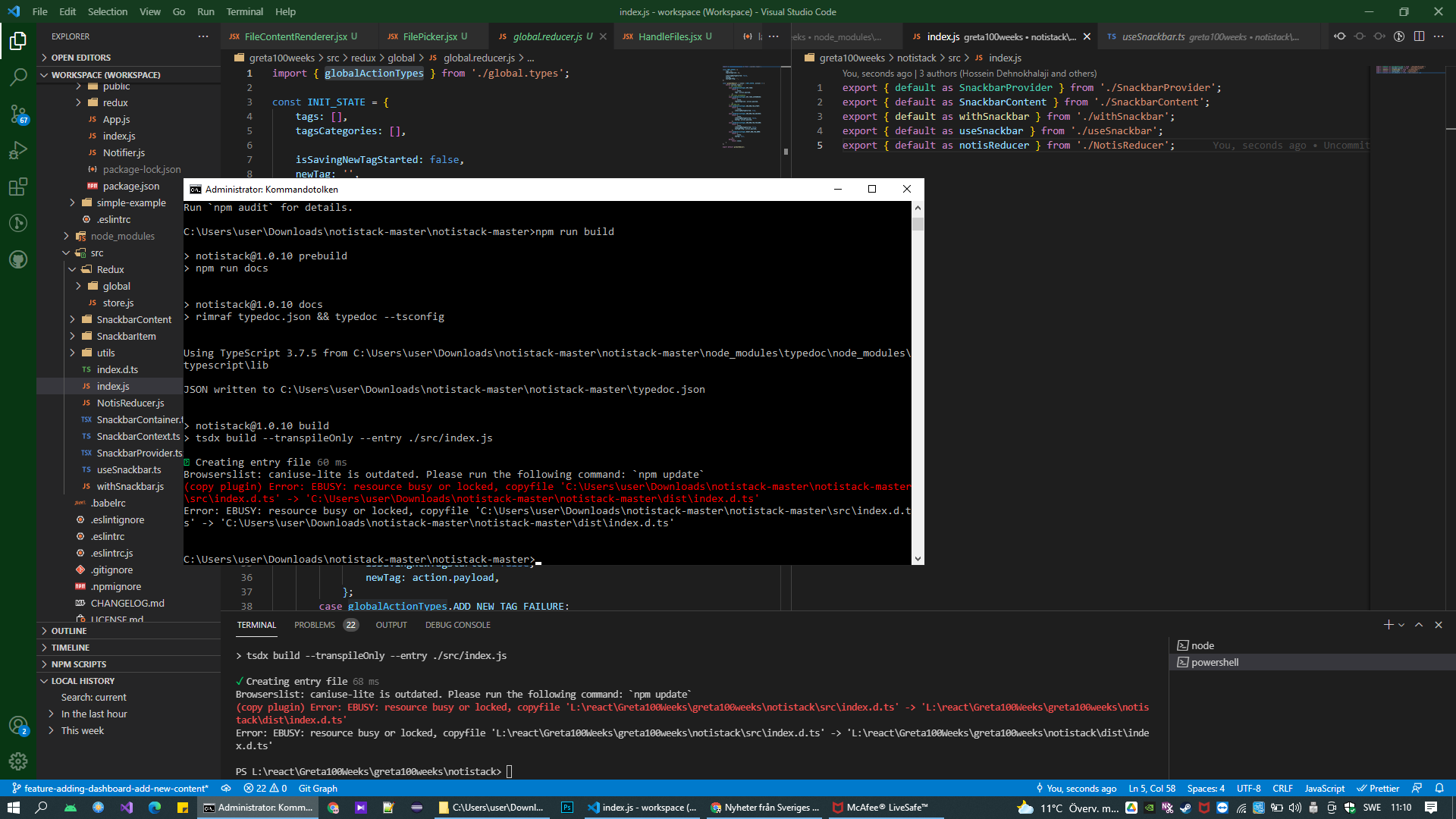Create a new terminal with the plus icon
The width and height of the screenshot is (1456, 819).
(x=1387, y=625)
